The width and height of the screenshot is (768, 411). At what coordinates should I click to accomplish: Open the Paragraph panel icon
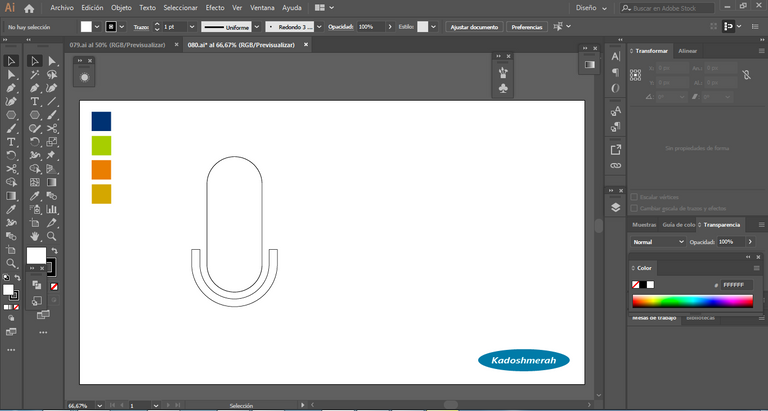coord(616,73)
